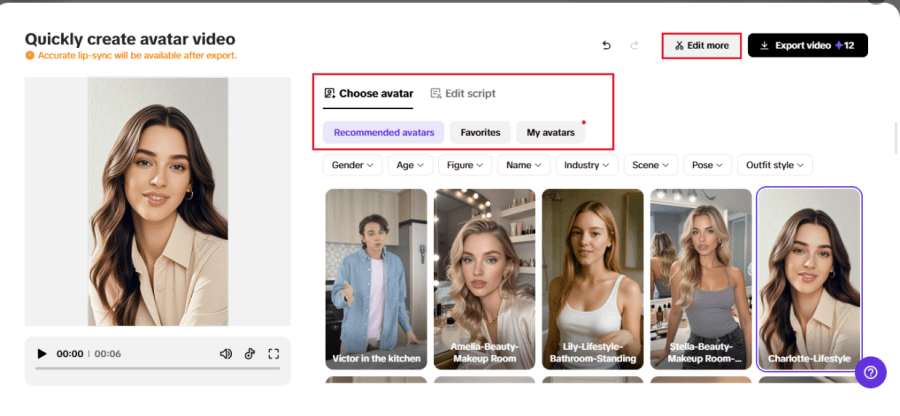Click the Edit more scissors button
Image resolution: width=900 pixels, height=416 pixels.
701,46
